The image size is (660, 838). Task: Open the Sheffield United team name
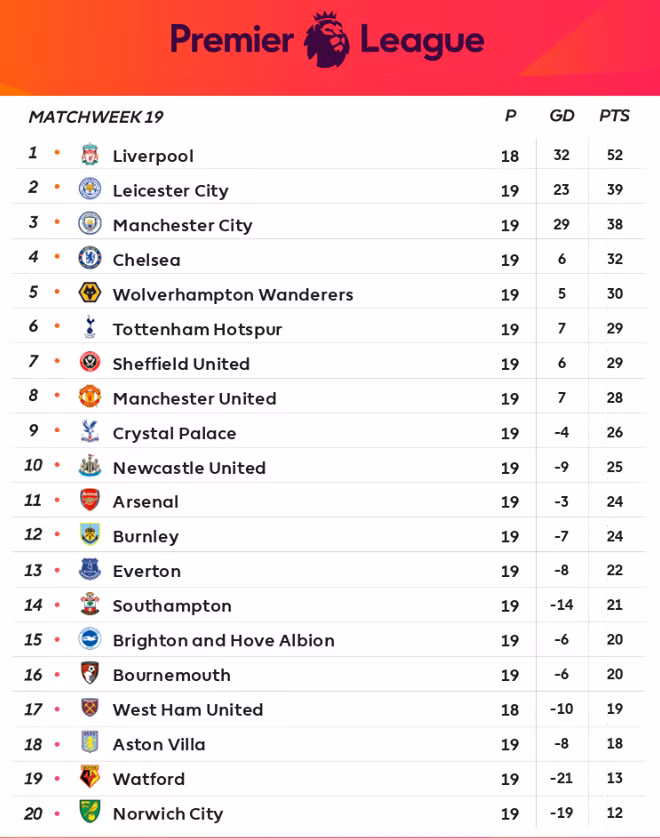pyautogui.click(x=181, y=364)
